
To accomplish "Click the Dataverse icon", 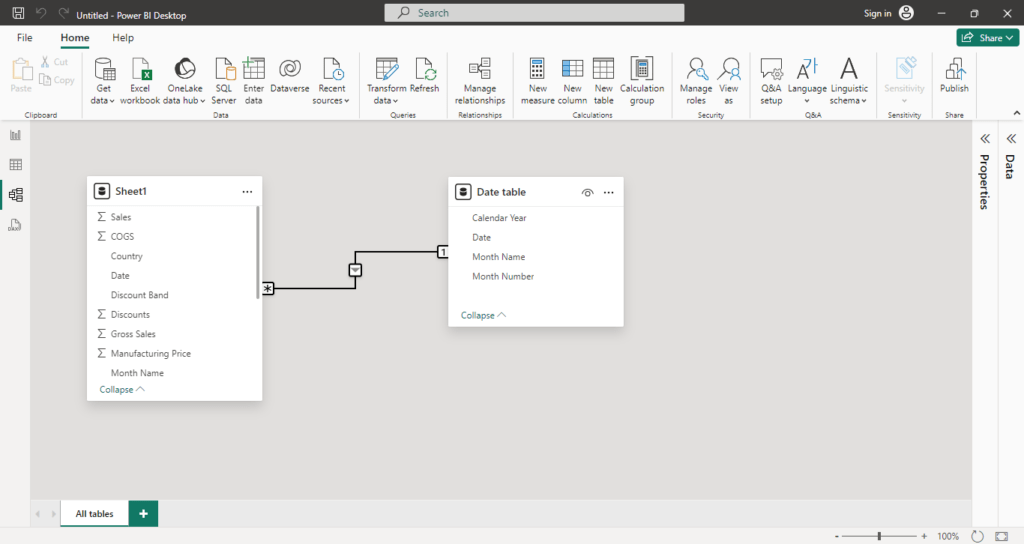I will (289, 75).
